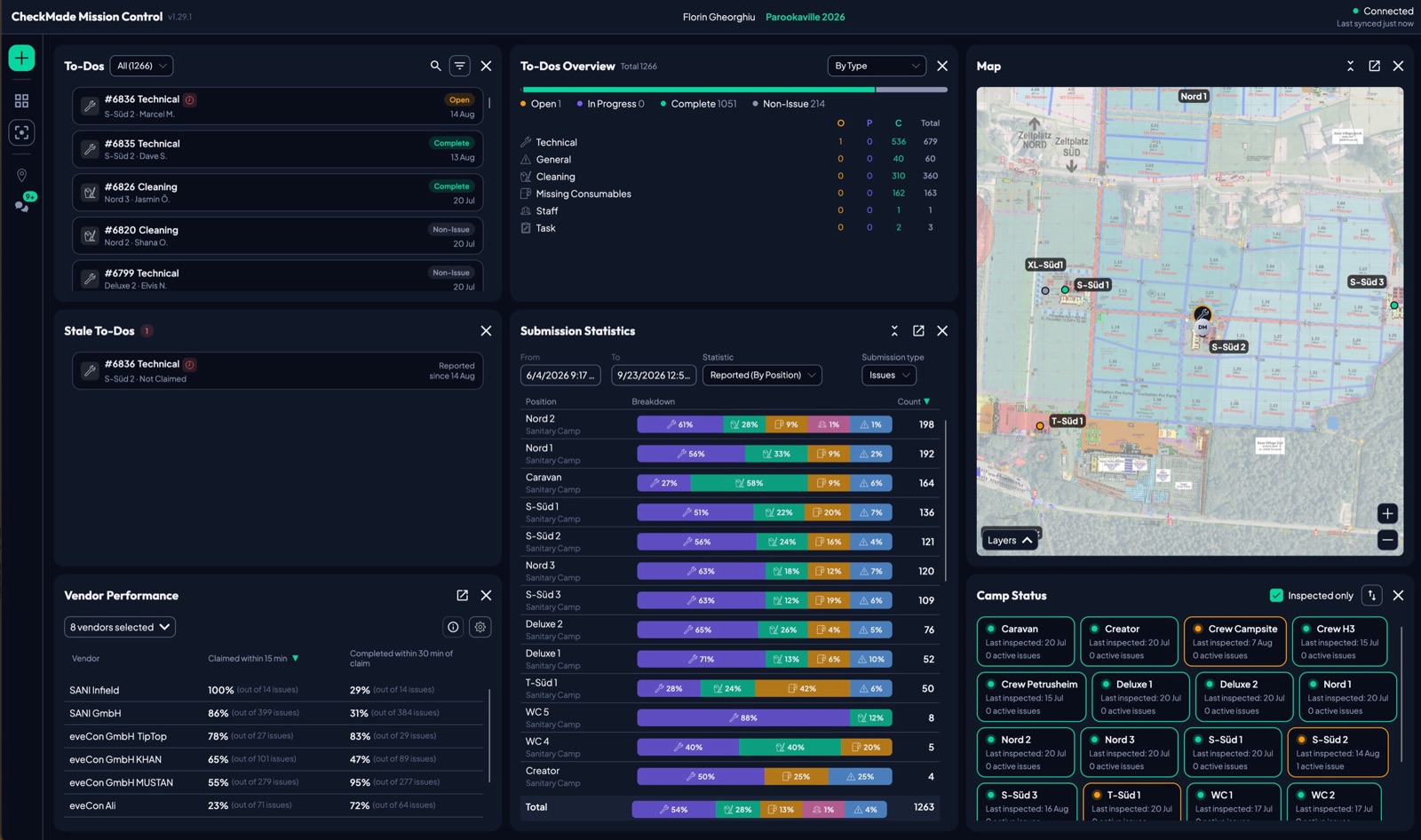Select the scan focus icon in sidebar
This screenshot has width=1421, height=840.
point(21,132)
